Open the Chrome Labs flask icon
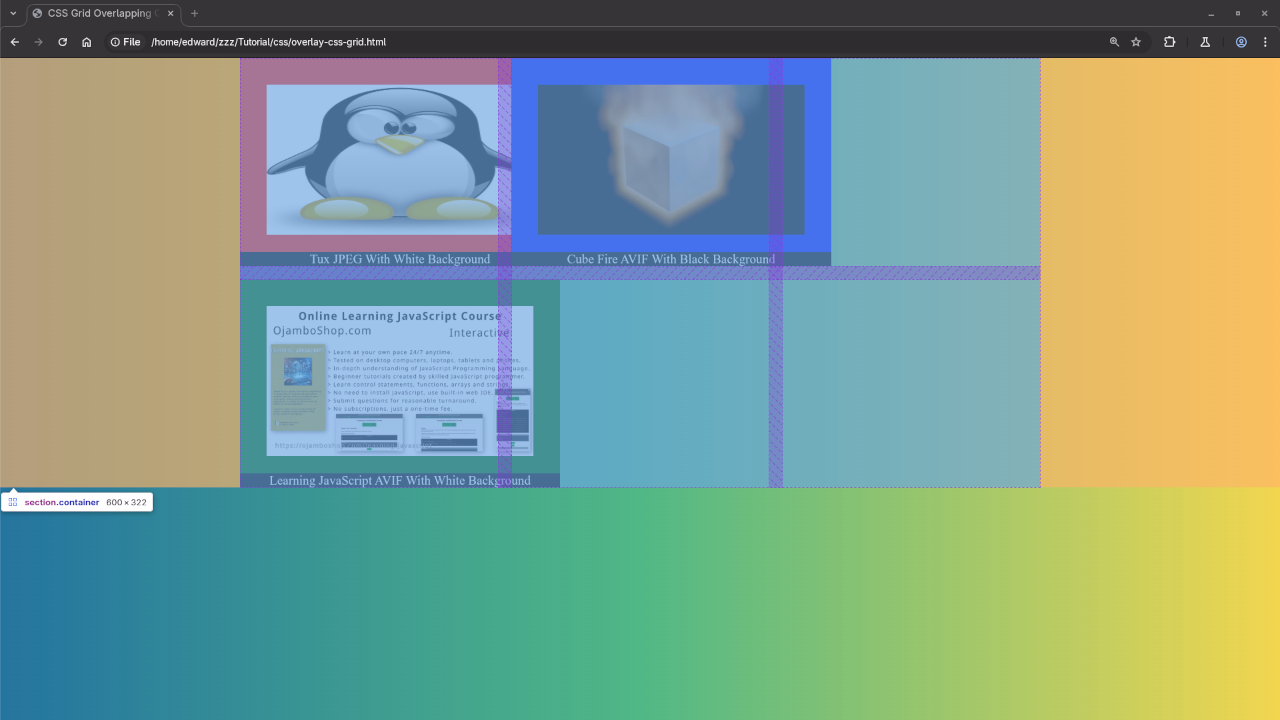Image resolution: width=1280 pixels, height=720 pixels. [x=1205, y=42]
